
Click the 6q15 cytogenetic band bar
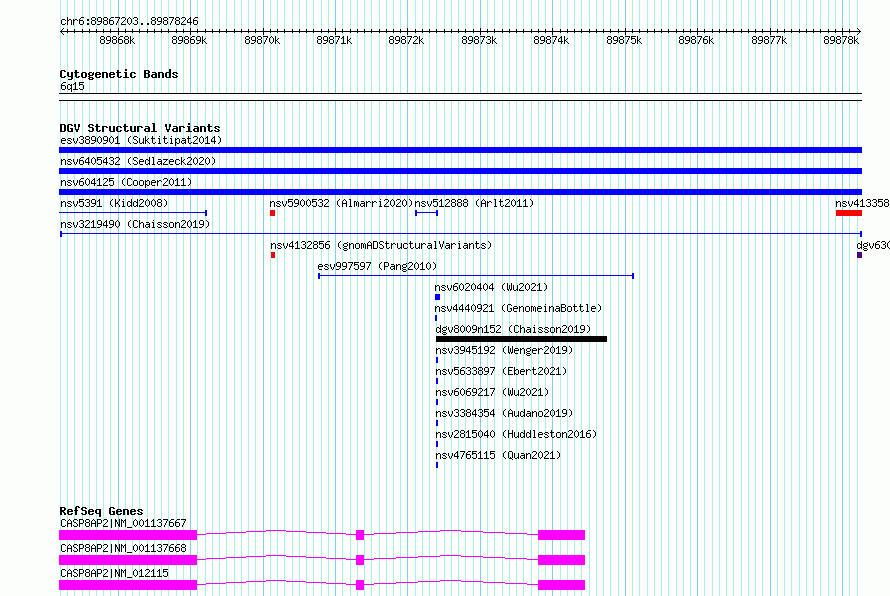click(x=460, y=97)
